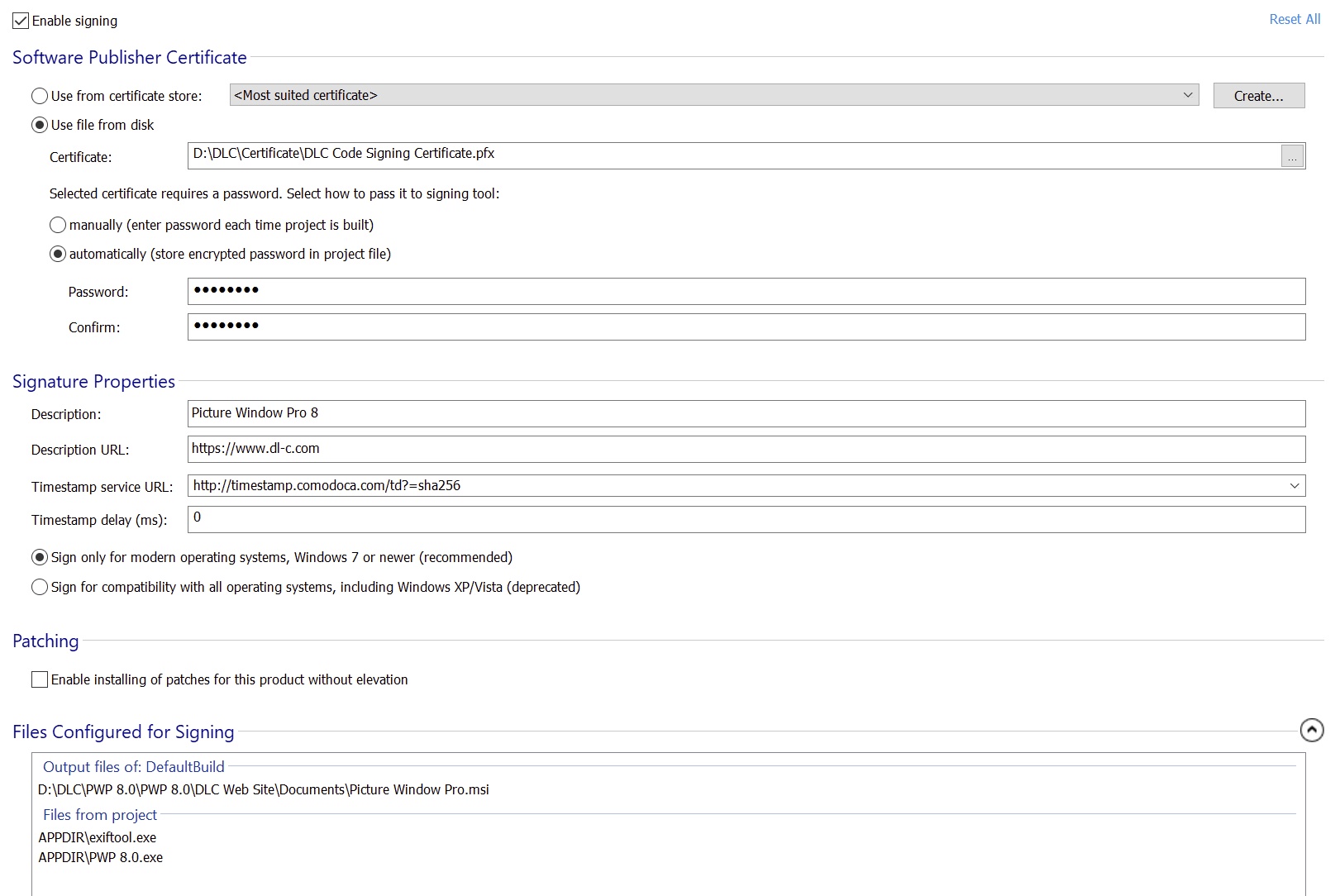Select APPDIR\exiftool.exe in files list
This screenshot has width=1340, height=896.
[98, 837]
